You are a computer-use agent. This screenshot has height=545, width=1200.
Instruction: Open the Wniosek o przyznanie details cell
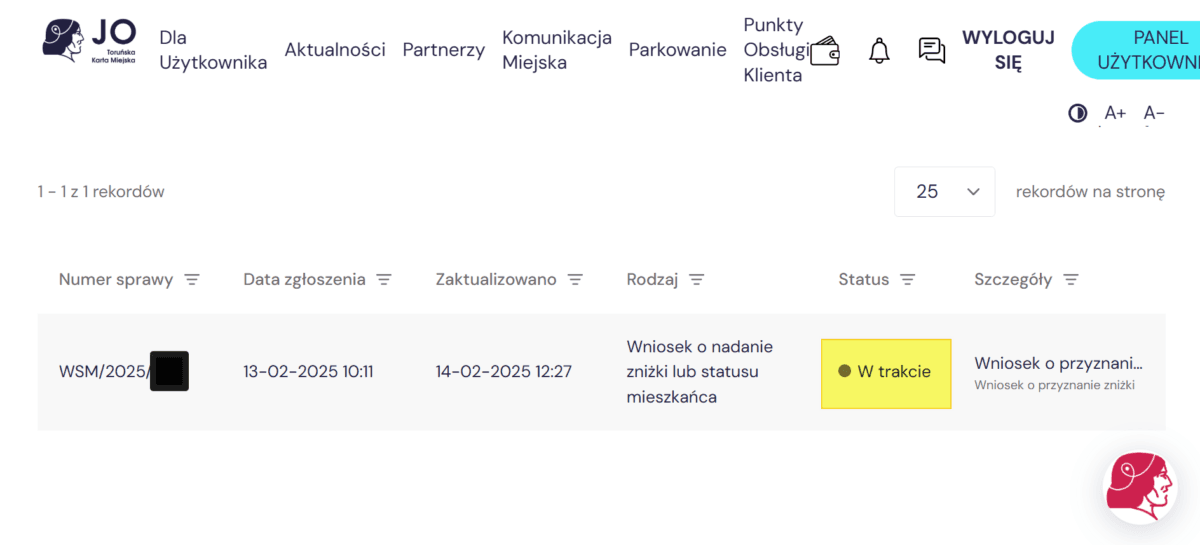(1058, 372)
